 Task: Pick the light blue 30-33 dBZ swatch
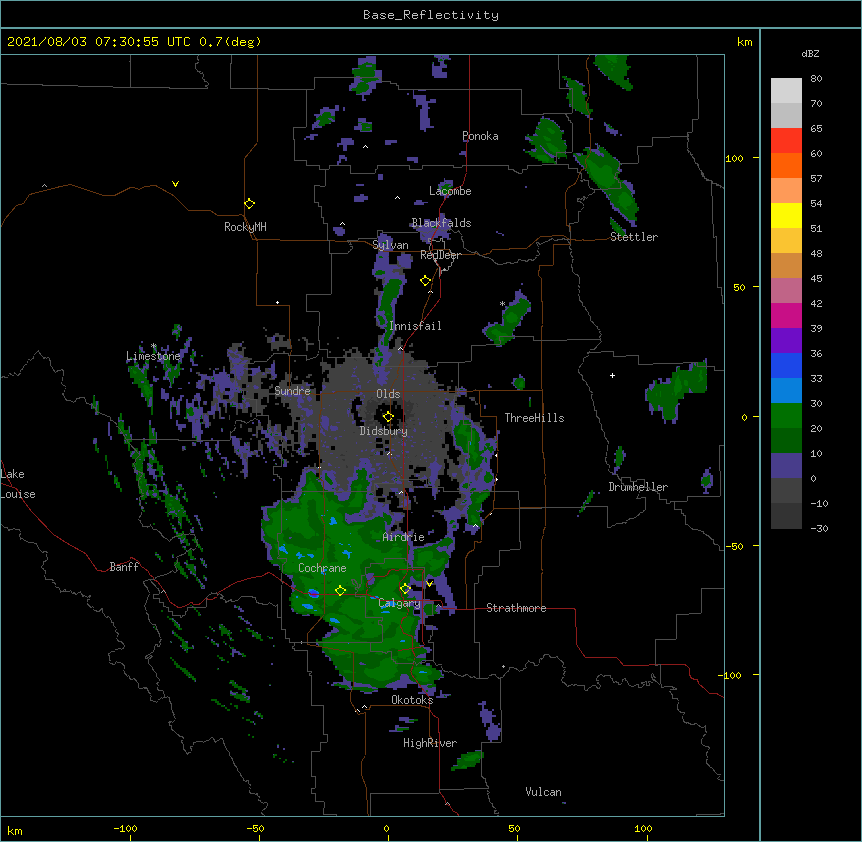tap(786, 391)
